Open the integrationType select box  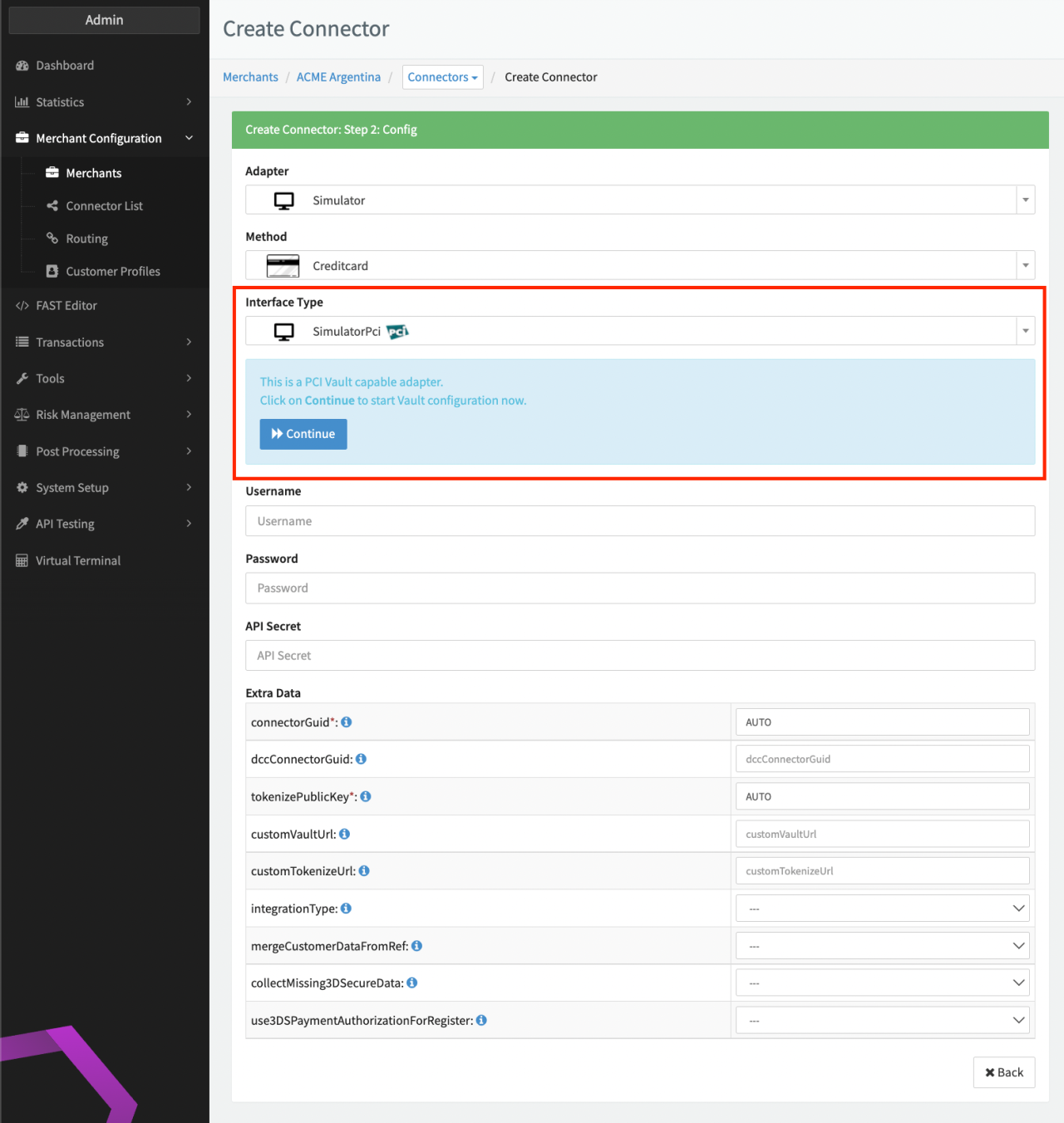[x=882, y=909]
